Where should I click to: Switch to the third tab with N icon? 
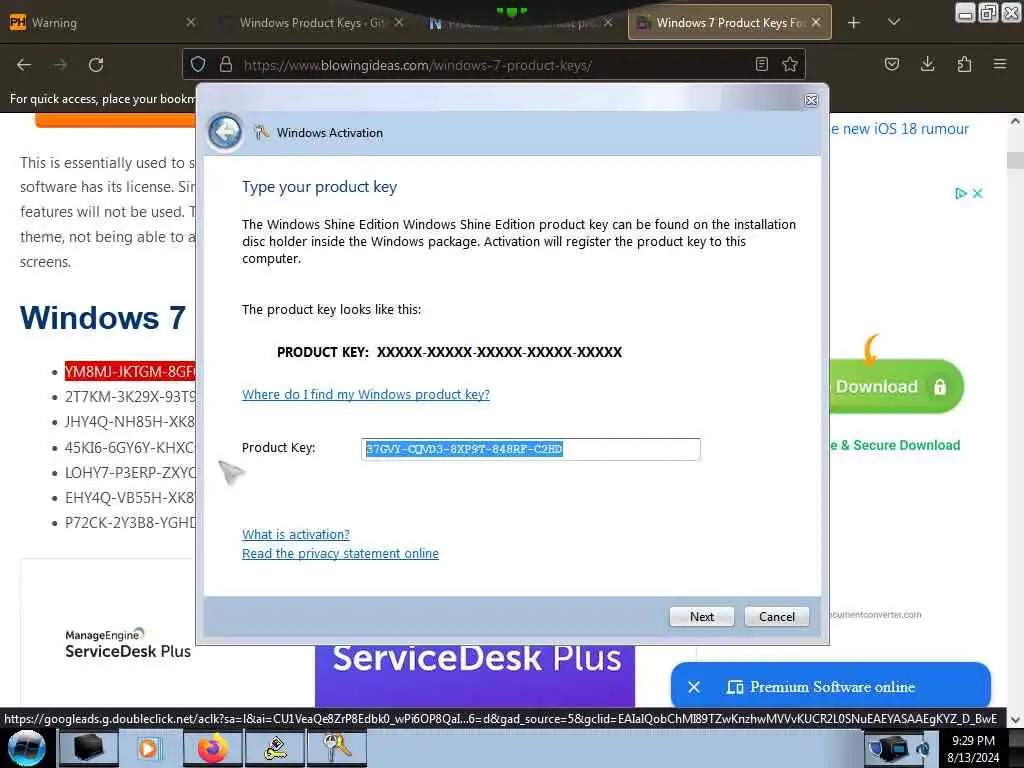[x=520, y=23]
